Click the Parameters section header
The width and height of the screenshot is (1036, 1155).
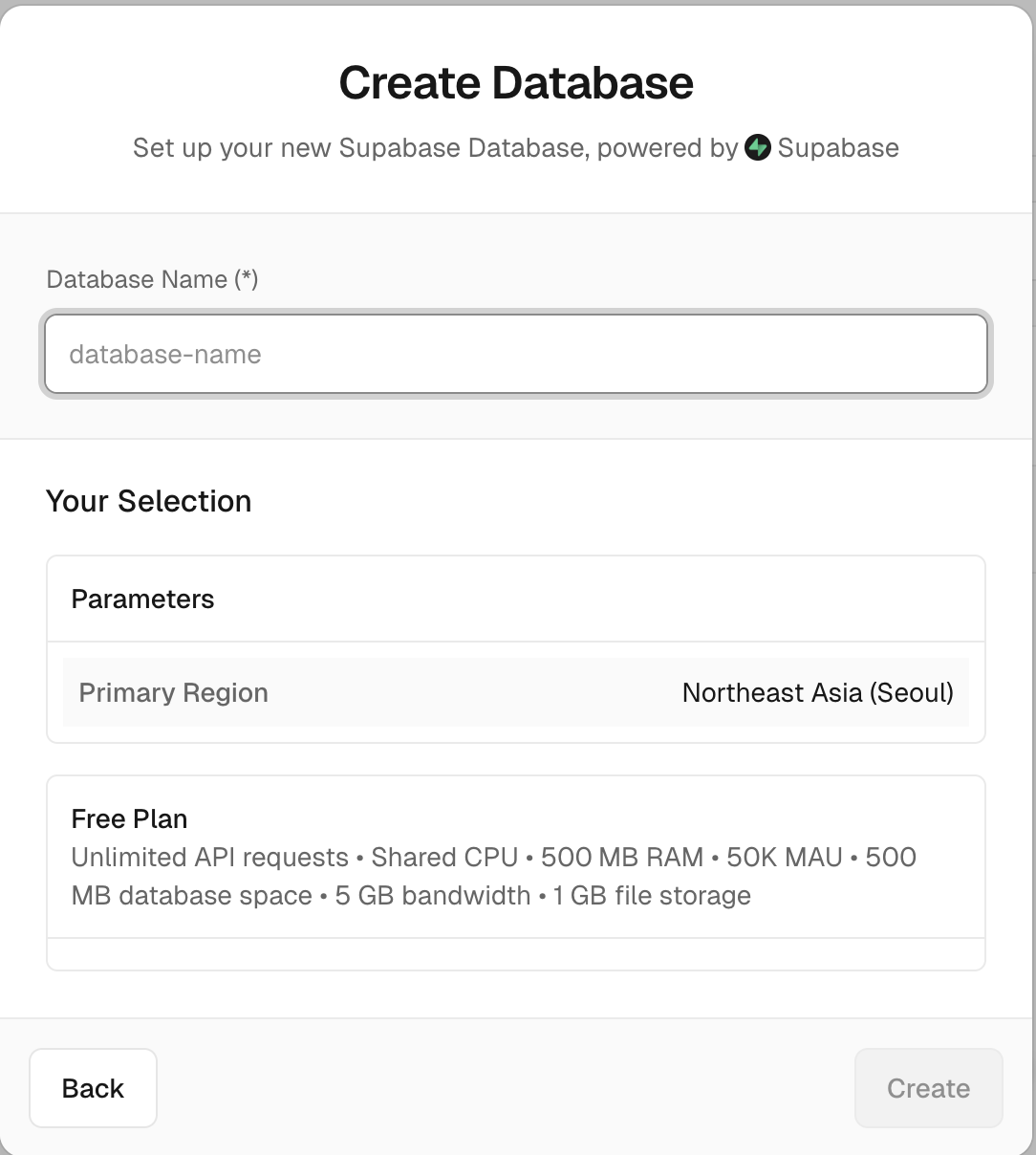[142, 599]
